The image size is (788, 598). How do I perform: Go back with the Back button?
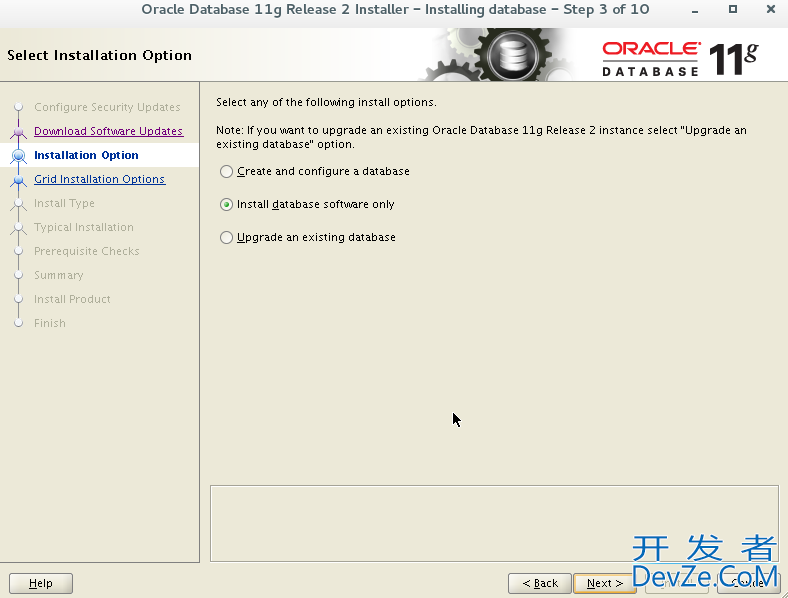(540, 583)
